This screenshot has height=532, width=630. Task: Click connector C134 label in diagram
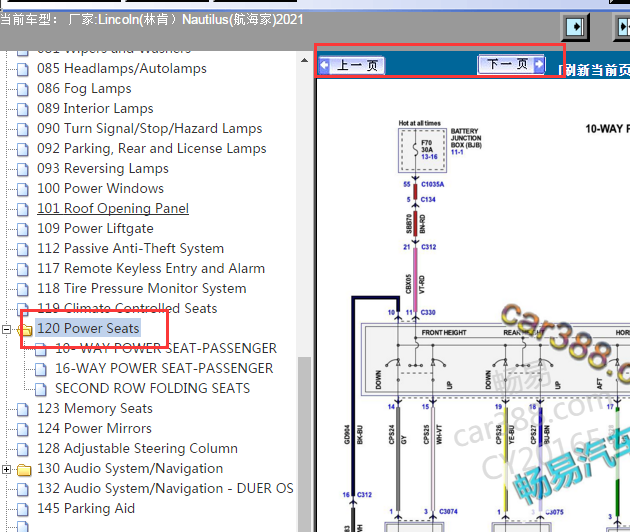[428, 200]
